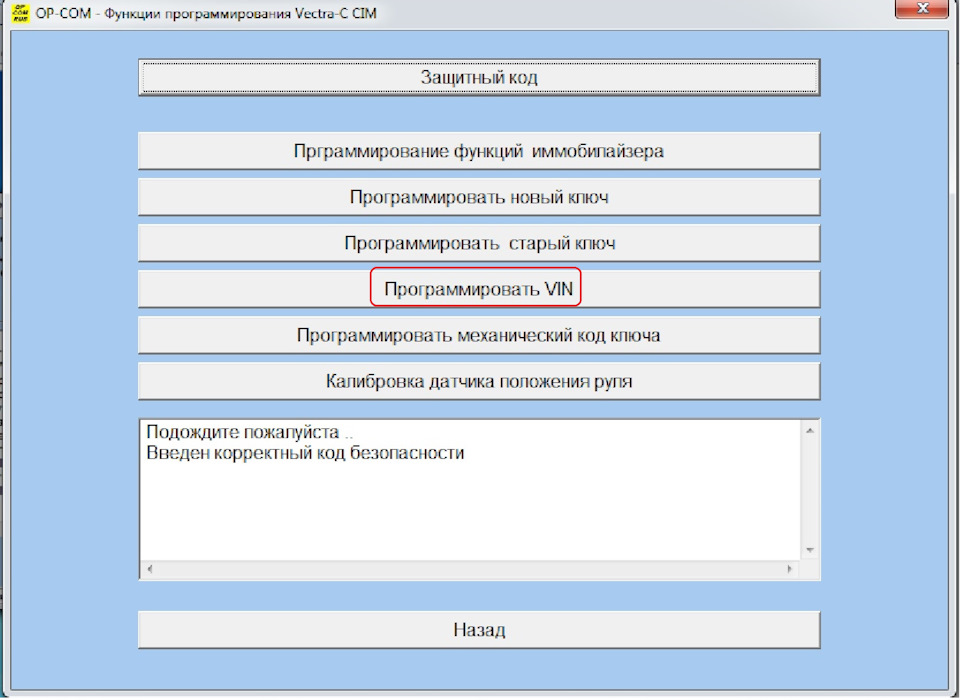Select the log line 'Подождите пожалуйста ..'
Image resolution: width=960 pixels, height=700 pixels.
pyautogui.click(x=249, y=432)
